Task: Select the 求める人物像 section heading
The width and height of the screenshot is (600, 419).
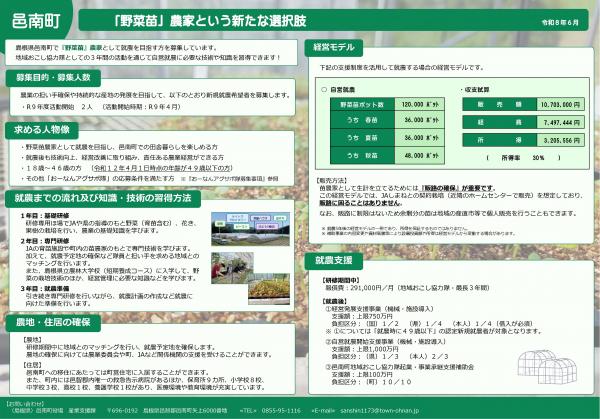Action: (x=42, y=130)
